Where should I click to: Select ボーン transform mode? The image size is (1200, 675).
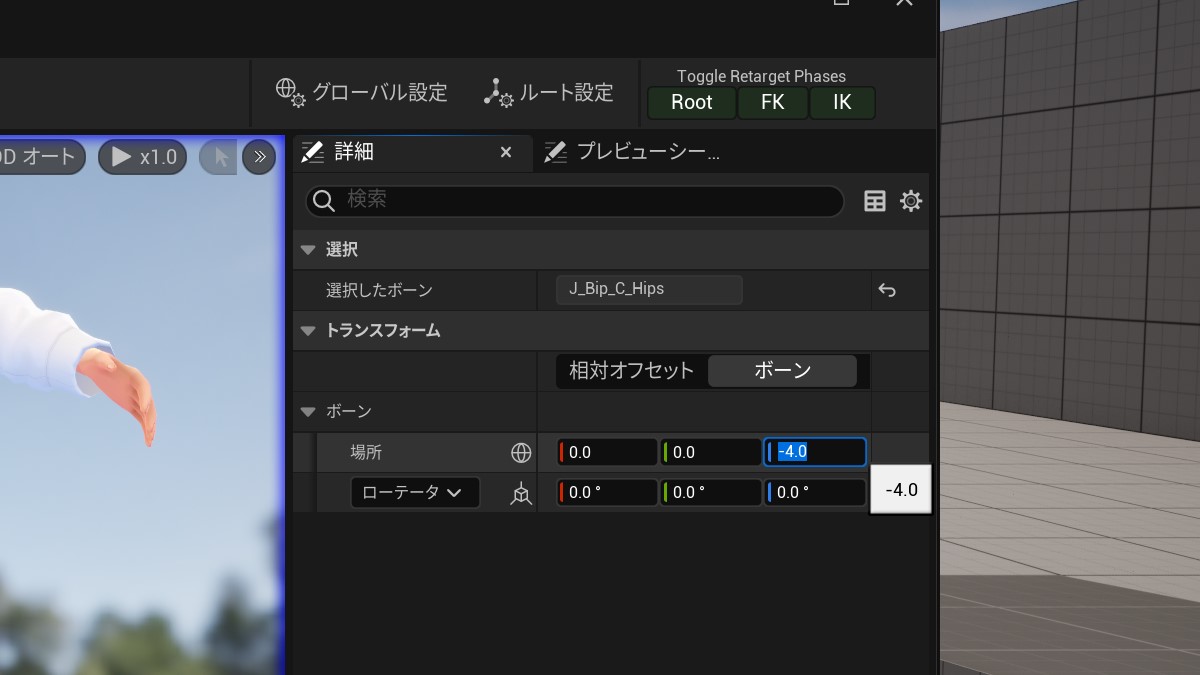click(x=783, y=371)
